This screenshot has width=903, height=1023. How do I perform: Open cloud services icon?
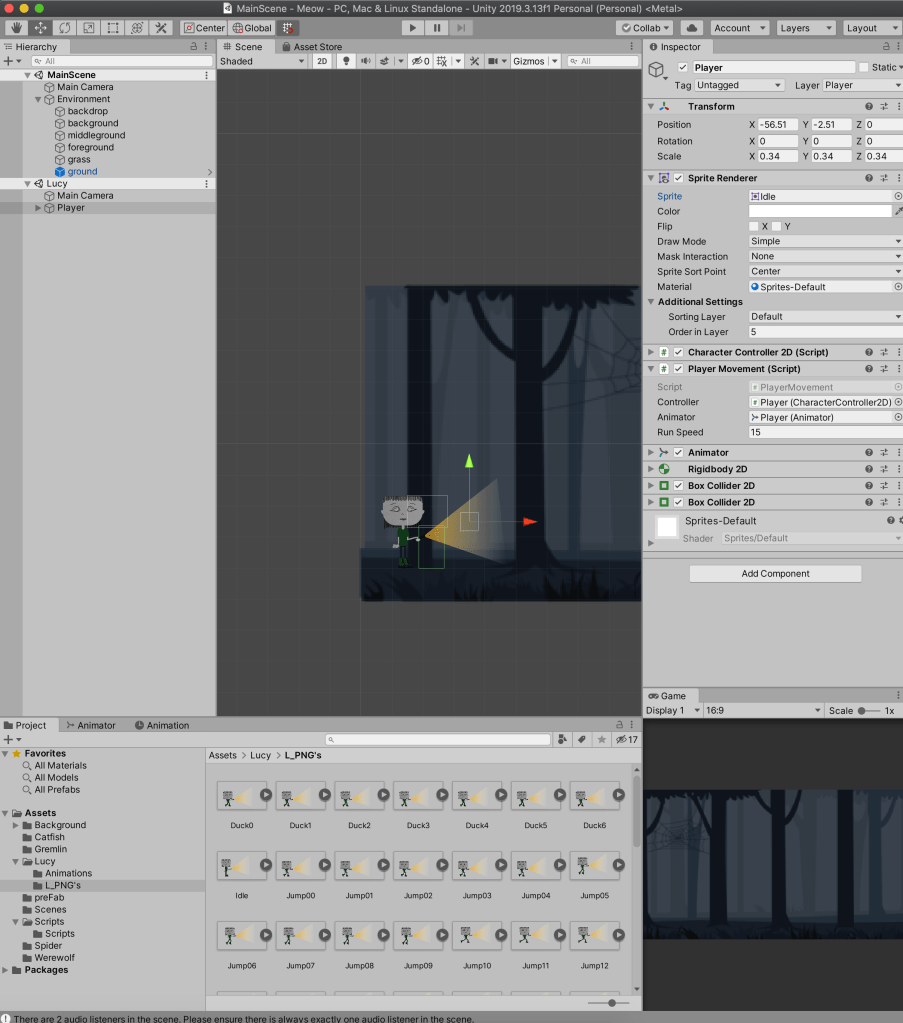point(691,28)
